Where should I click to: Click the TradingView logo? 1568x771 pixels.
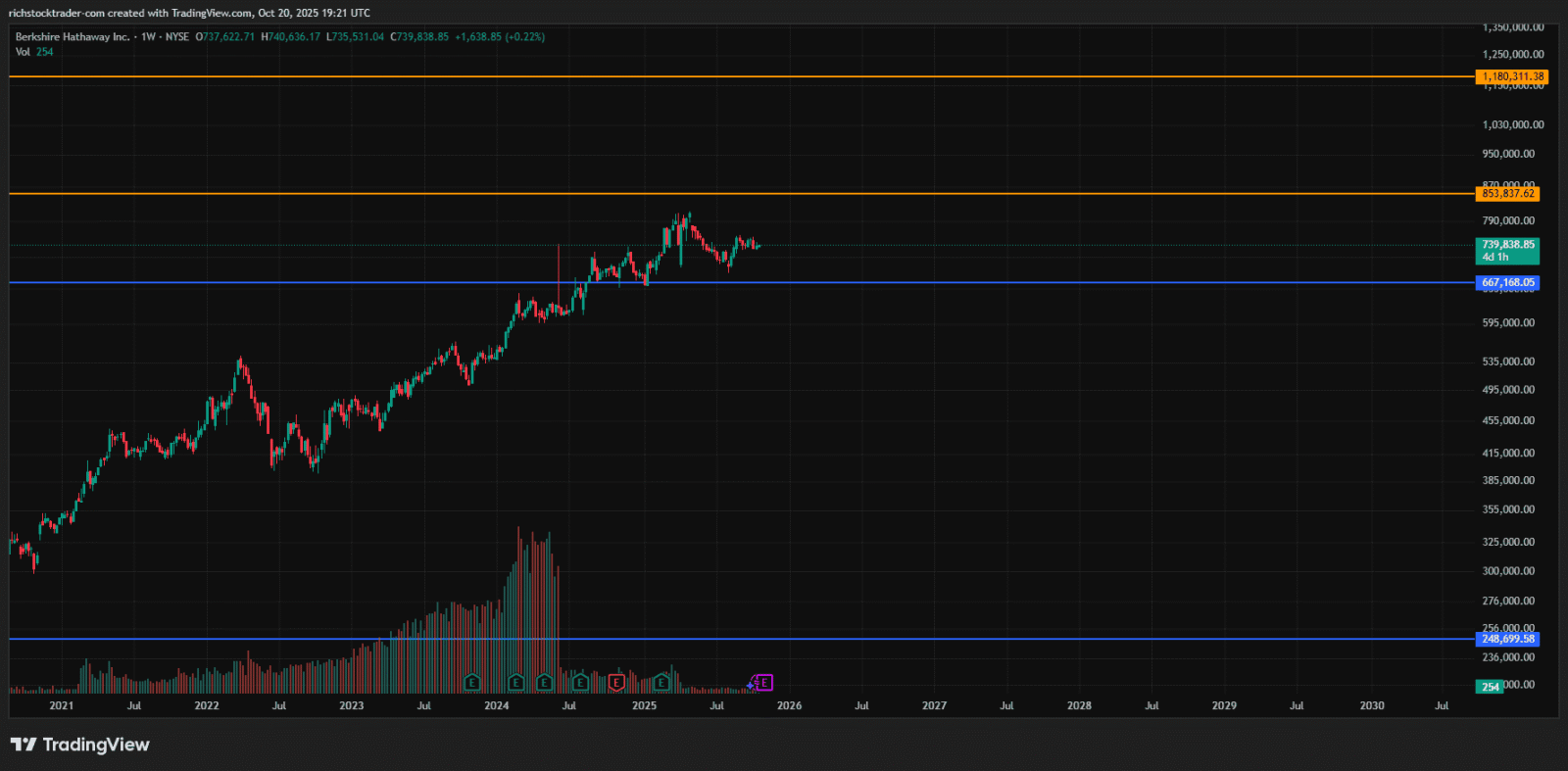[x=80, y=745]
